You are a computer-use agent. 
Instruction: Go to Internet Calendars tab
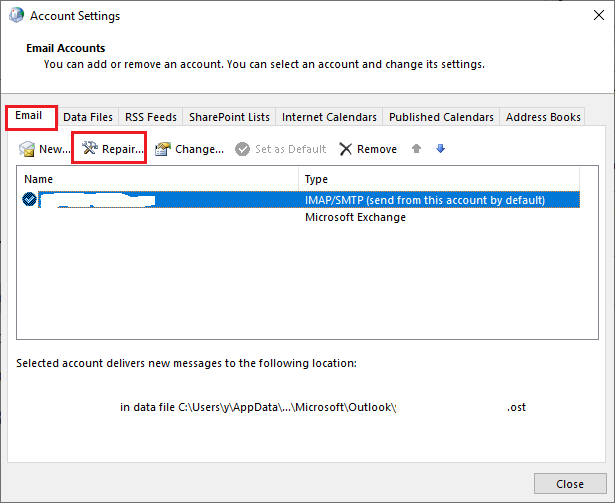tap(329, 117)
